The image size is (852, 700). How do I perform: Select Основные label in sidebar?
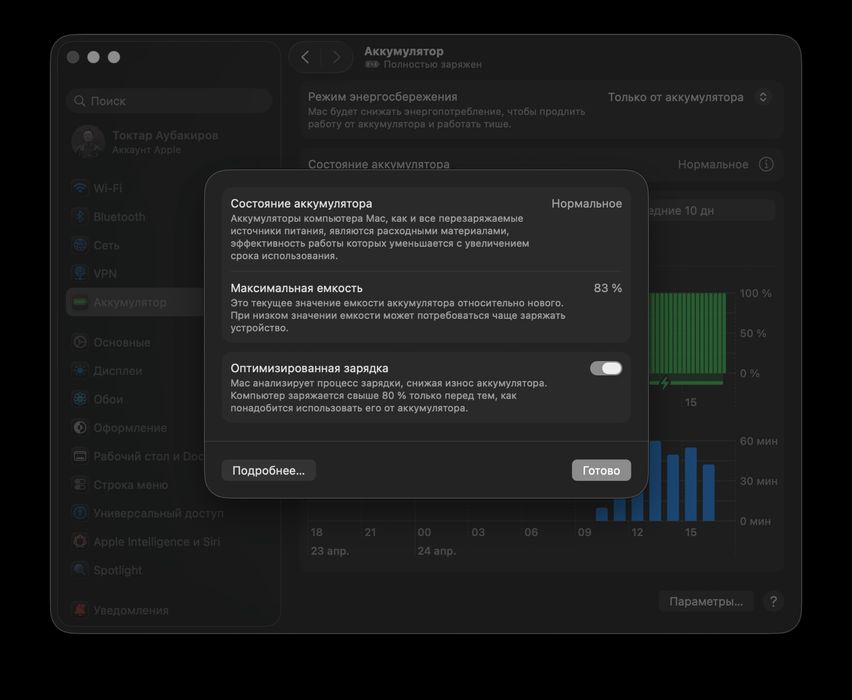point(122,342)
